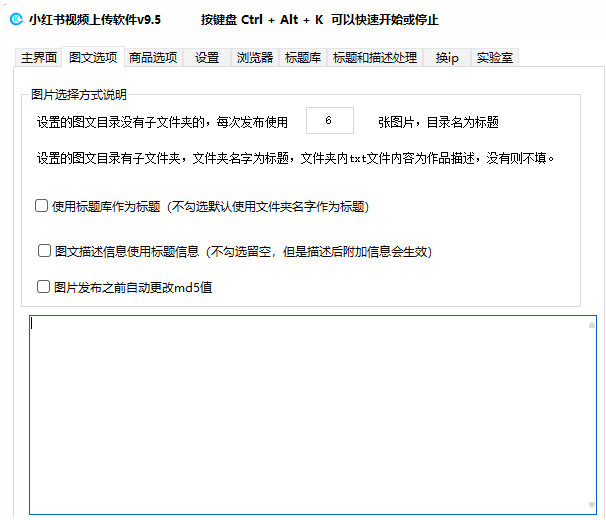
Task: Select the 换ip tab
Action: (x=447, y=58)
